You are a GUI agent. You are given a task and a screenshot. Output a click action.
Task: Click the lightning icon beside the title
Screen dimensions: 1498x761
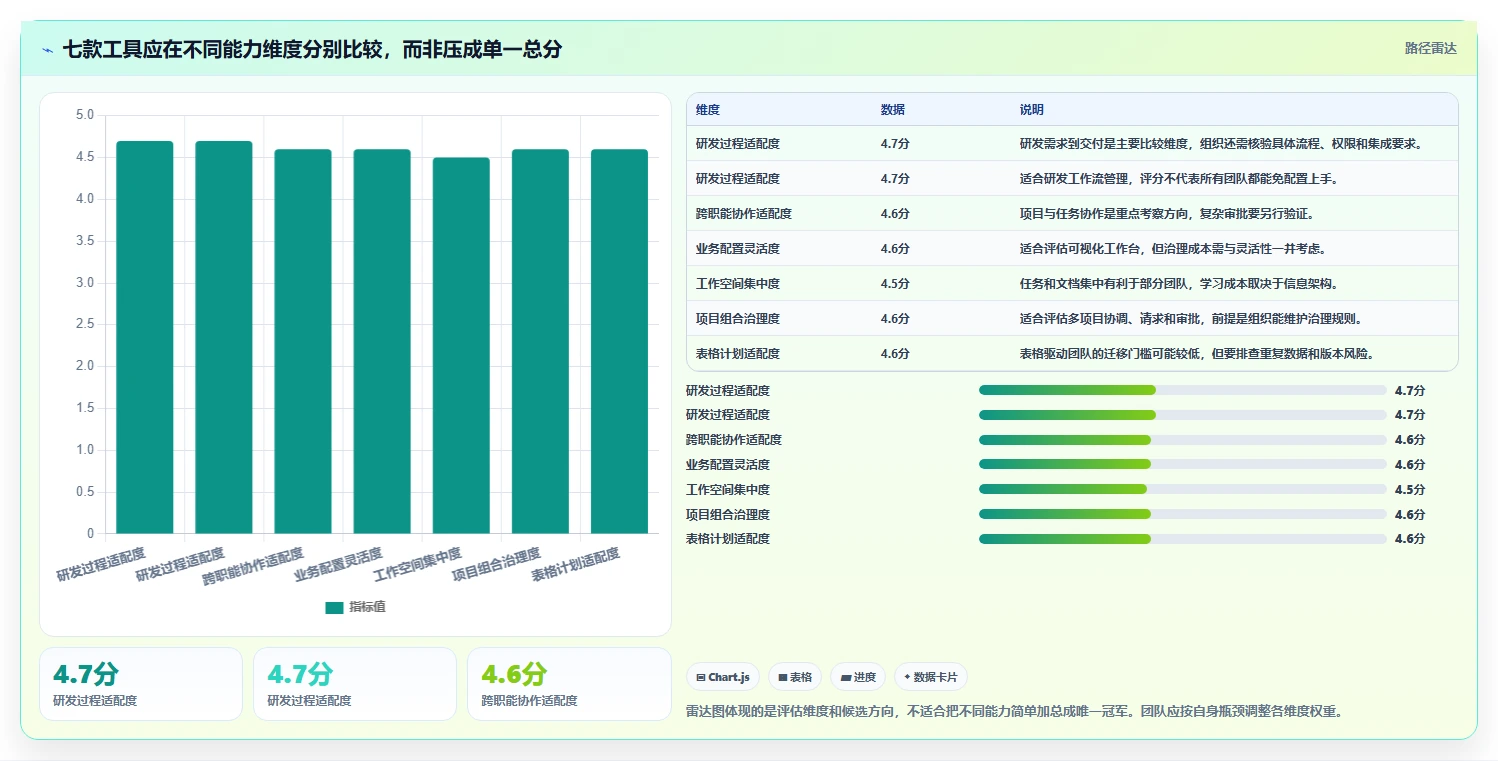pos(47,49)
